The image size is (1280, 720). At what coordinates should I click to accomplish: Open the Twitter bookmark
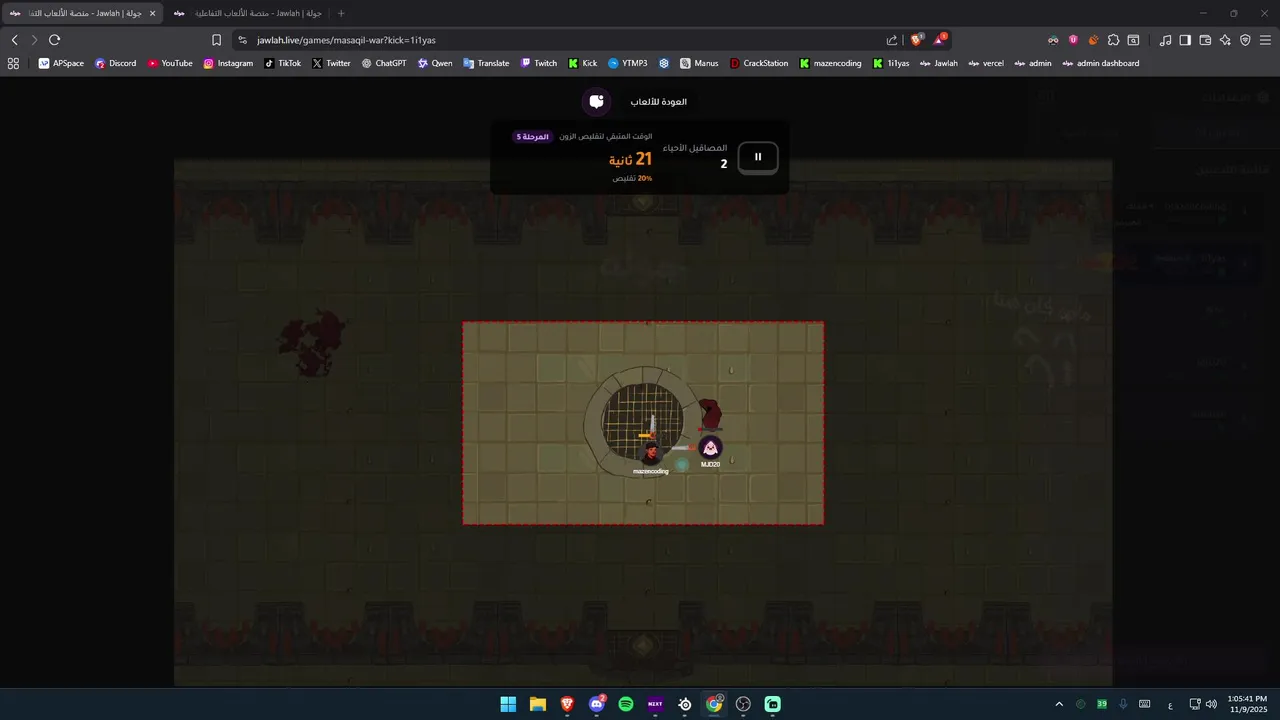click(331, 63)
